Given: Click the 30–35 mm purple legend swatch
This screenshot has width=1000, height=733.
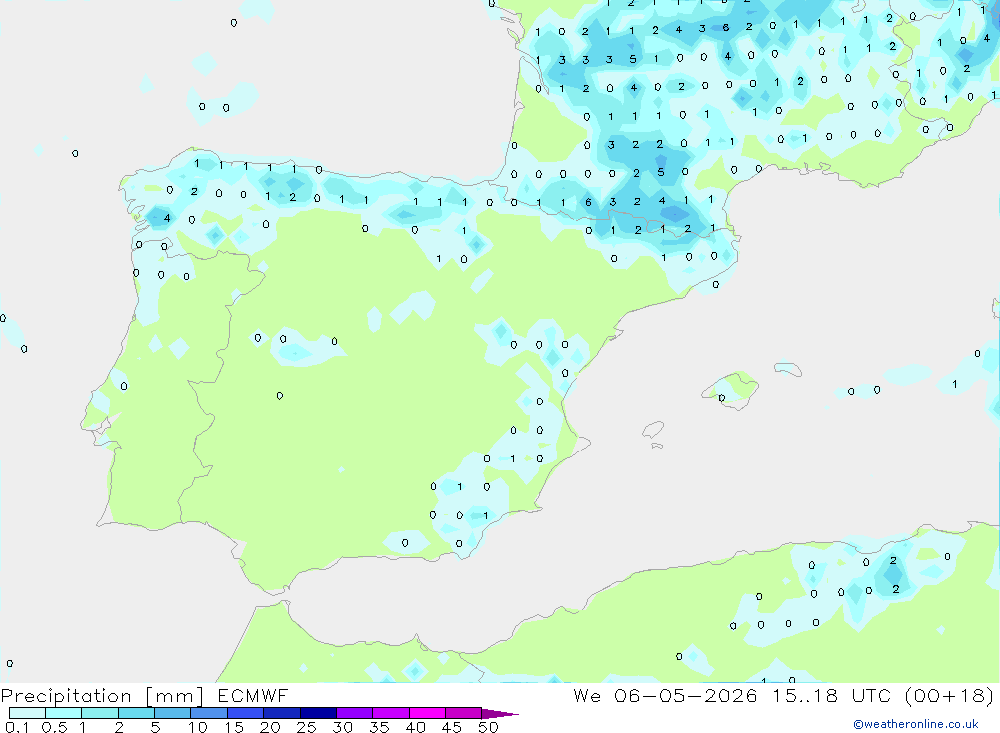Looking at the screenshot, I should click(x=354, y=713).
